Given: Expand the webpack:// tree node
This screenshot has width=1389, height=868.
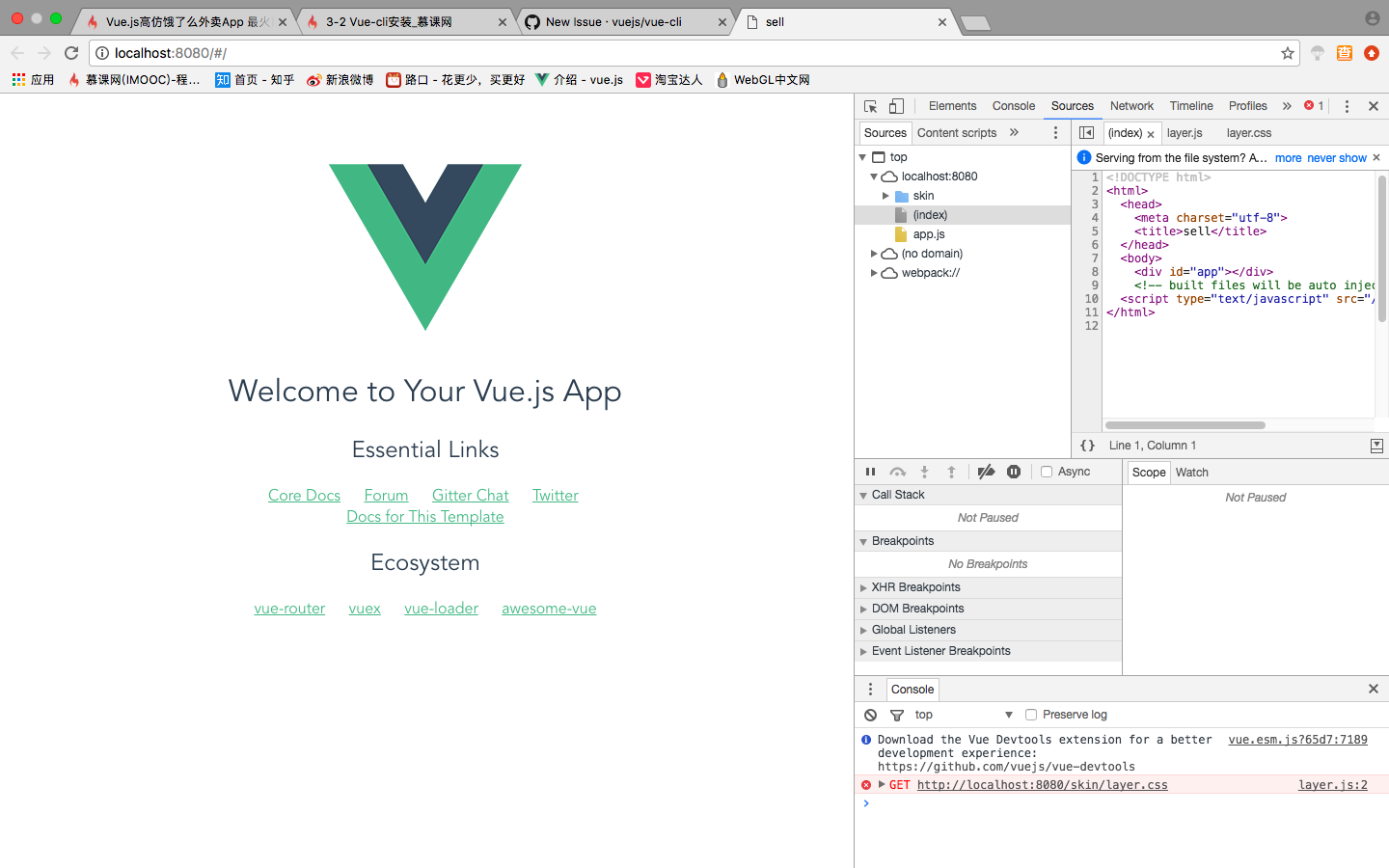Looking at the screenshot, I should 874,273.
